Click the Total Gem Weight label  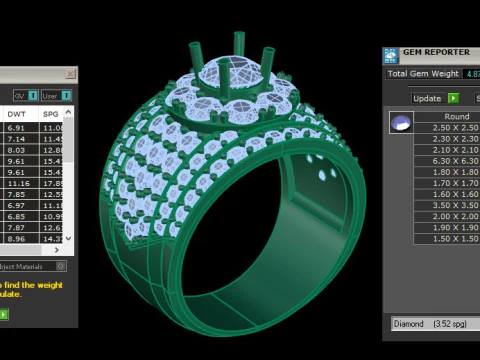423,74
